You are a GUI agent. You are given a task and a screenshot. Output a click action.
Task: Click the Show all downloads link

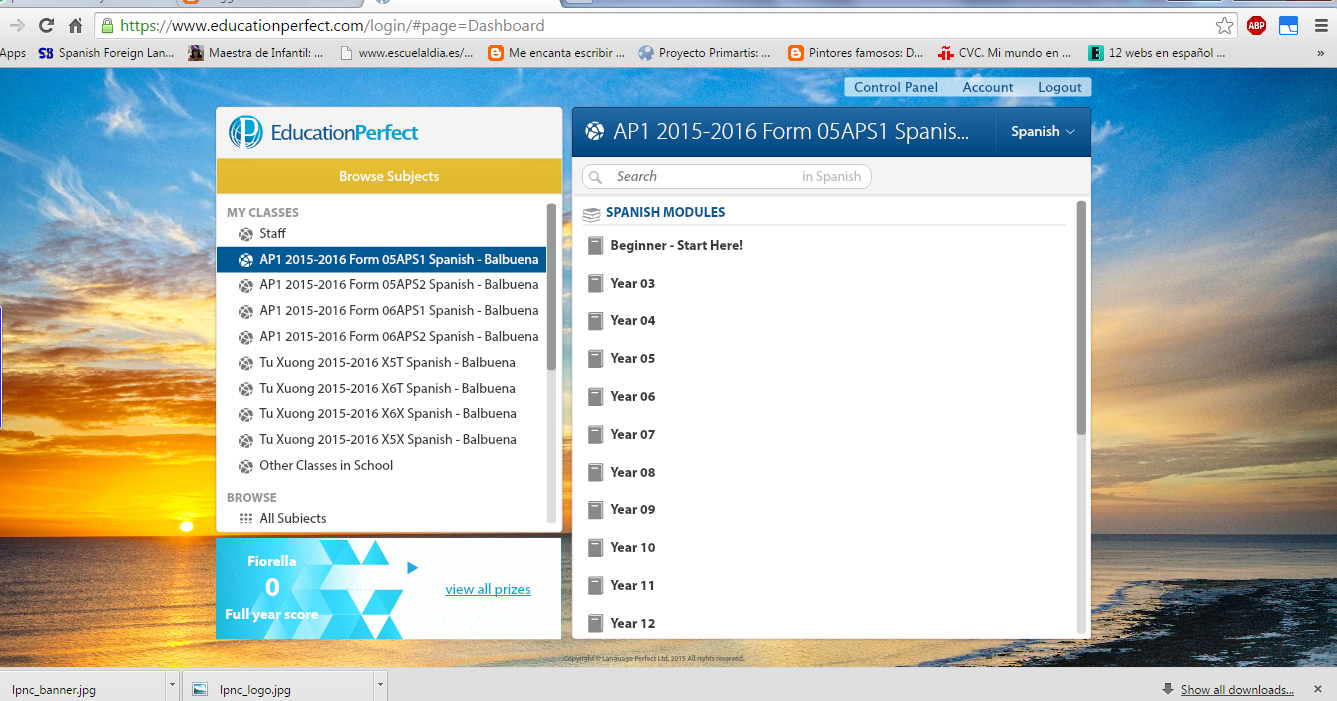(1237, 689)
